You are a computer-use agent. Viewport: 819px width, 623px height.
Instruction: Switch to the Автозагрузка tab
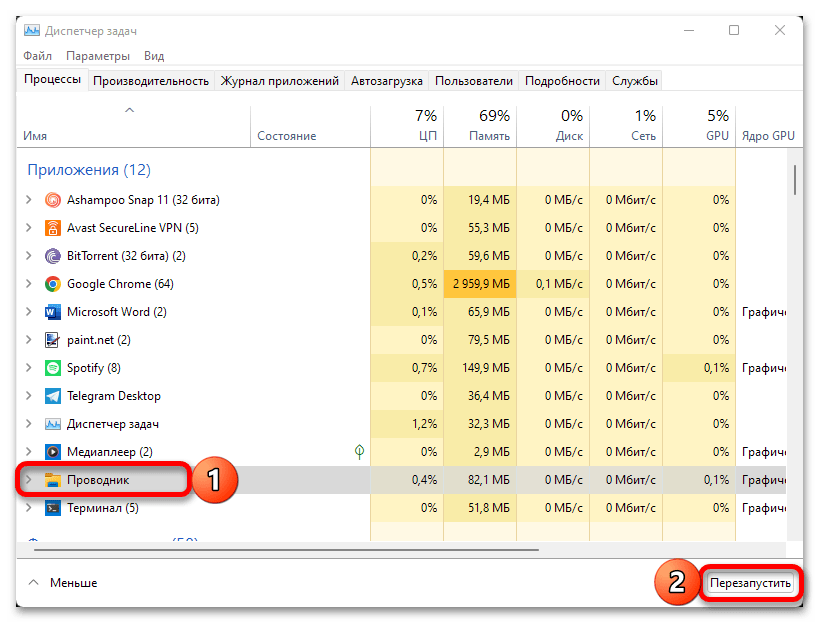coord(387,81)
